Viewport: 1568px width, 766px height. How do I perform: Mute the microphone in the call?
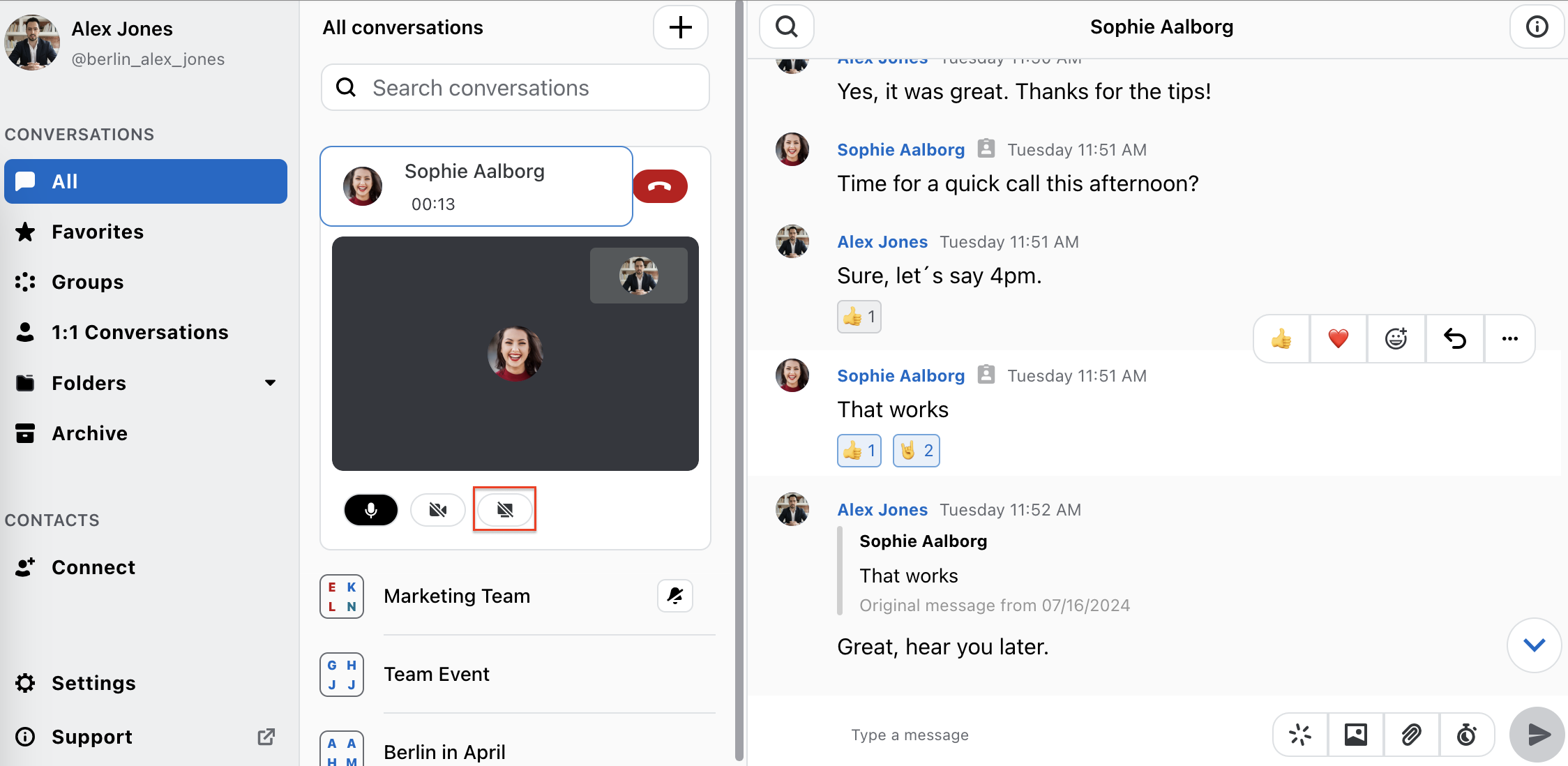(x=371, y=510)
